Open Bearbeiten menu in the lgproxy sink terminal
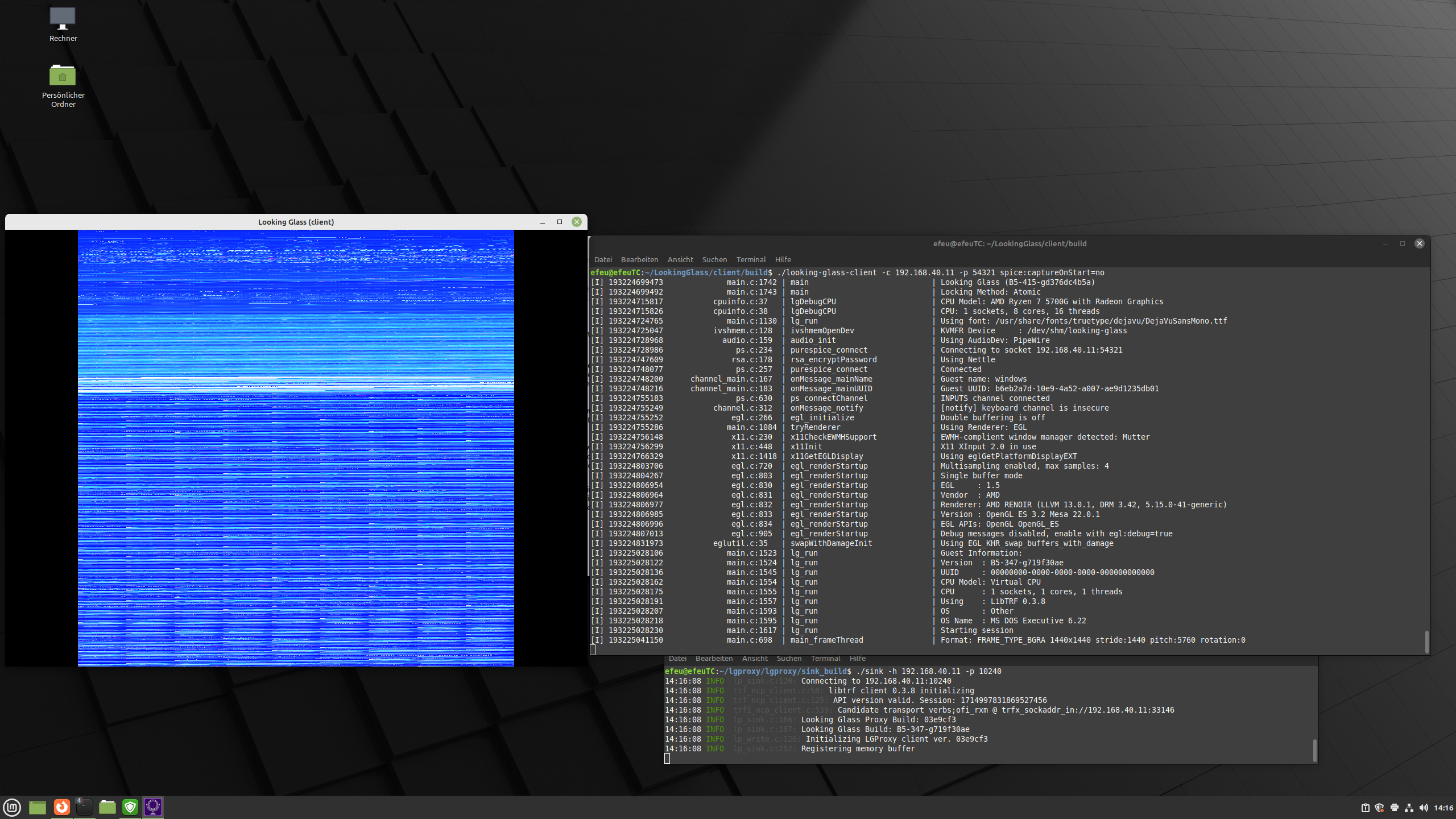This screenshot has height=819, width=1456. (x=714, y=659)
